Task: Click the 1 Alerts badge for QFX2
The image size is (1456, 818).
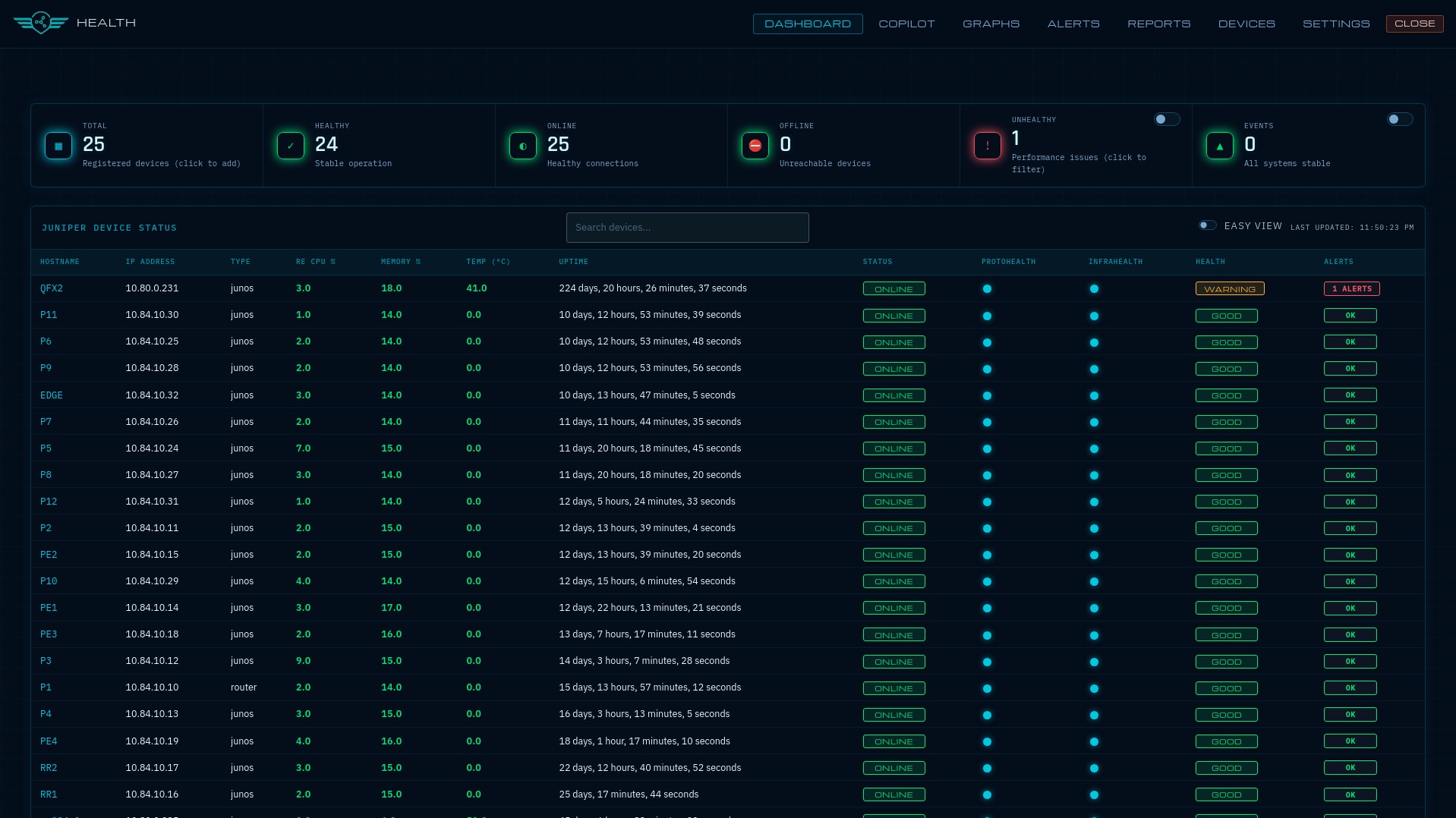Action: pos(1351,288)
